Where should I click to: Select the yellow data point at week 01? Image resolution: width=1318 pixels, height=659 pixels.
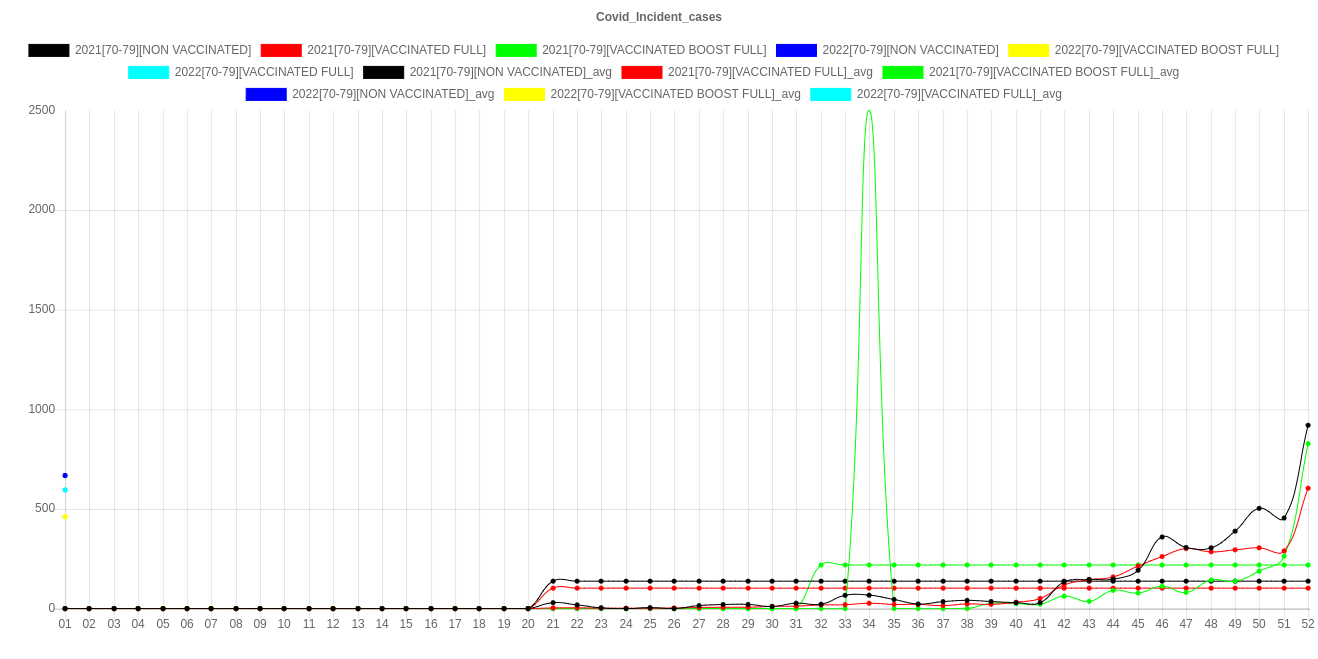[x=65, y=517]
